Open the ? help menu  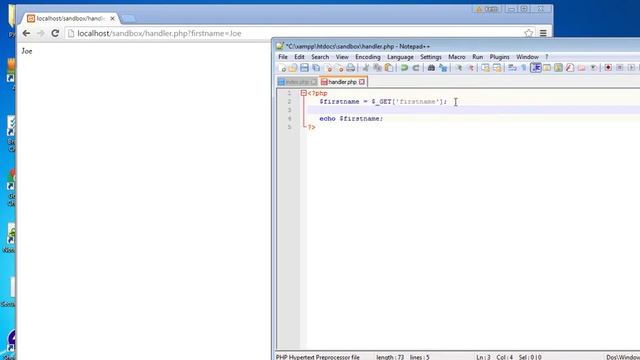pos(547,57)
